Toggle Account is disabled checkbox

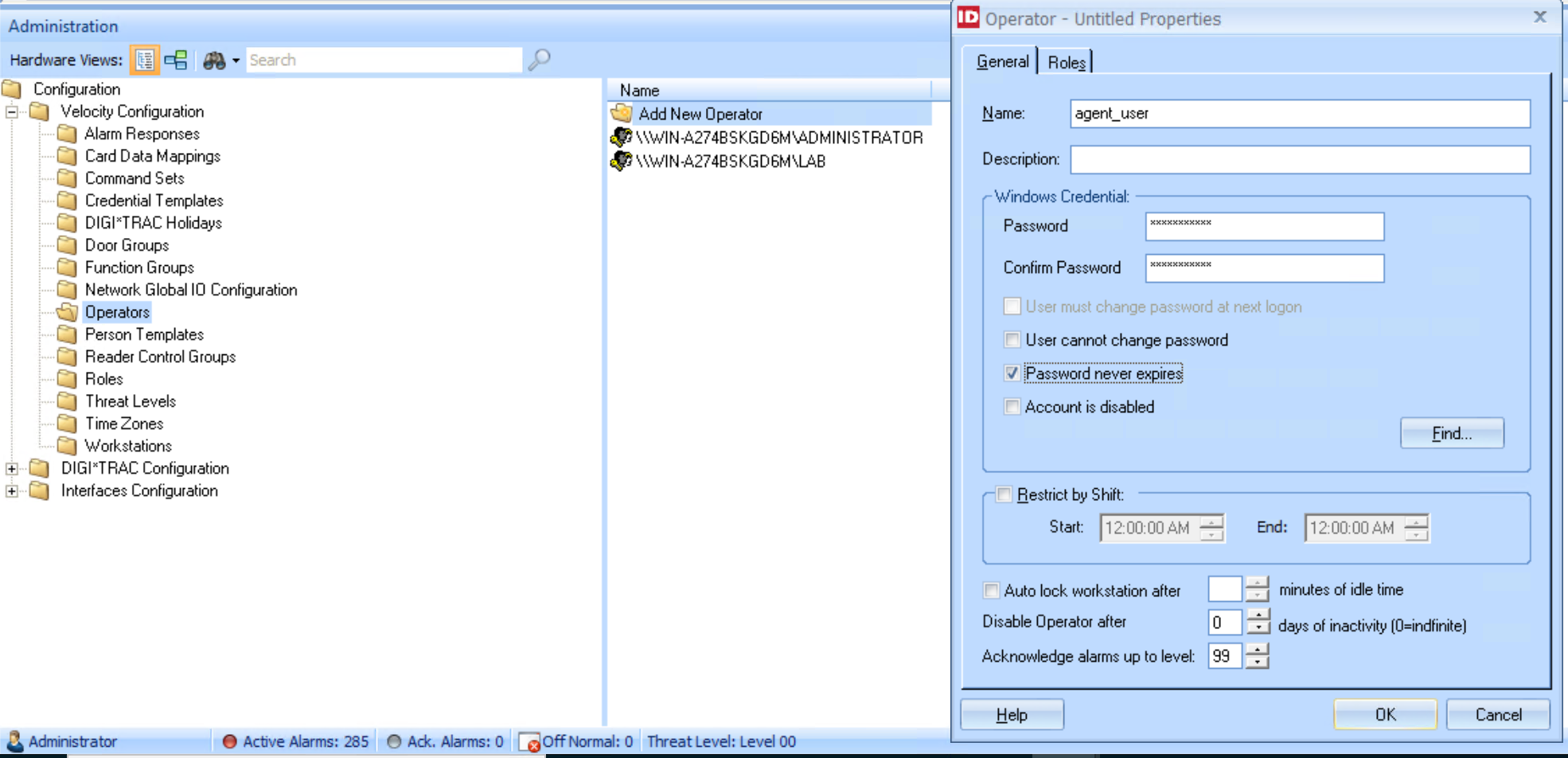[x=1012, y=407]
